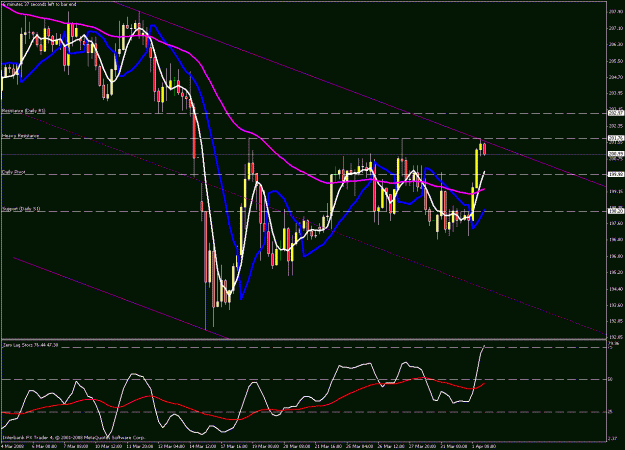Click the "14 Mar 12:00" time axis label
The image size is (625, 450).
click(x=203, y=446)
